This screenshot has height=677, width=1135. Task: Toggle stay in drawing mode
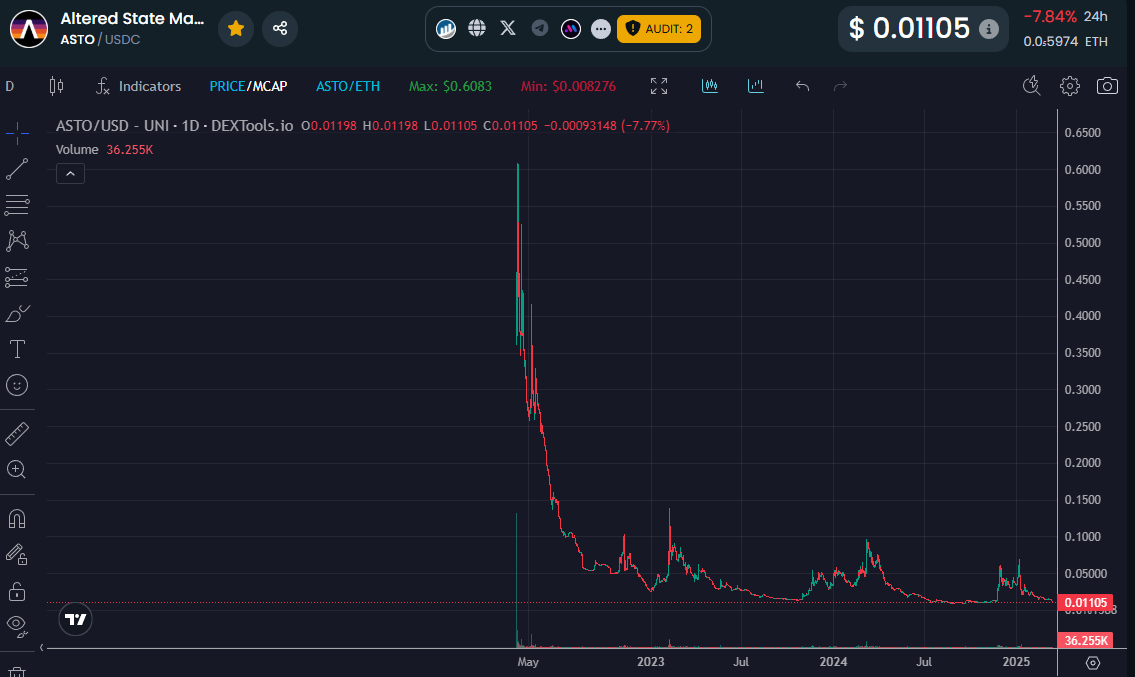coord(17,555)
